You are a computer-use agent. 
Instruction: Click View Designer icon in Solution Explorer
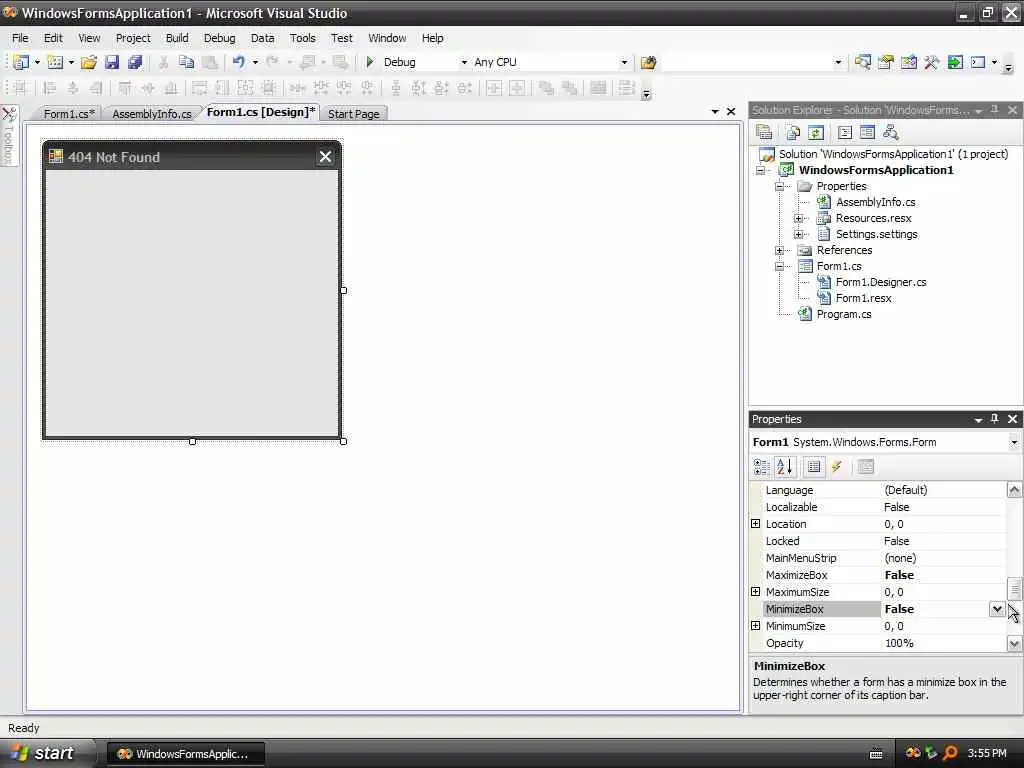(x=867, y=133)
